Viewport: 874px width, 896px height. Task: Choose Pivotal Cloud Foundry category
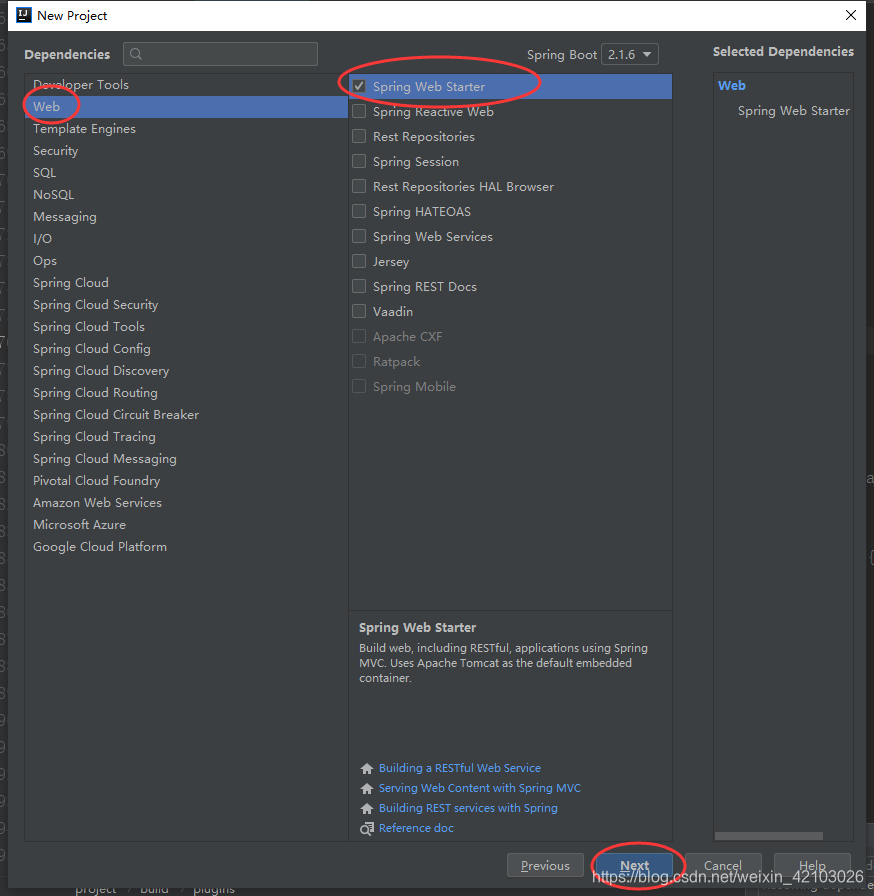(x=186, y=481)
